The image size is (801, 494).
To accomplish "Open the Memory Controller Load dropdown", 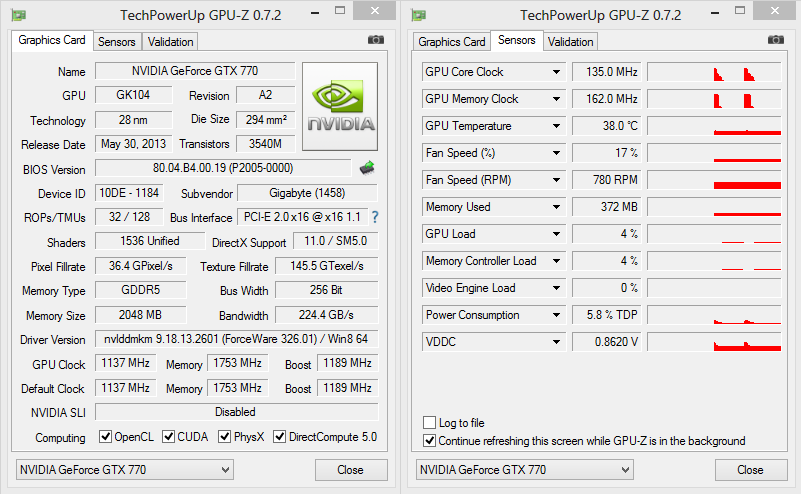I will (556, 261).
